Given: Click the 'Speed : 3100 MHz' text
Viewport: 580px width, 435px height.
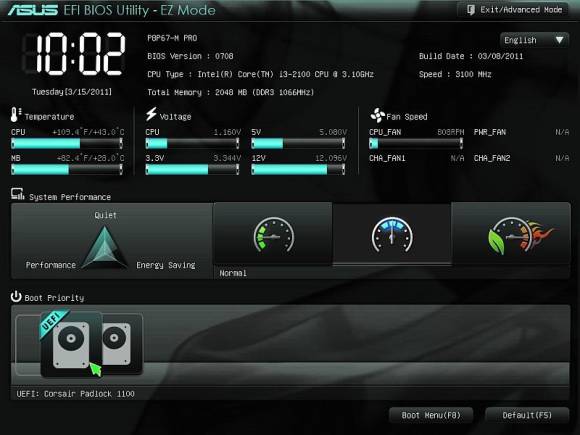Looking at the screenshot, I should click(x=455, y=74).
